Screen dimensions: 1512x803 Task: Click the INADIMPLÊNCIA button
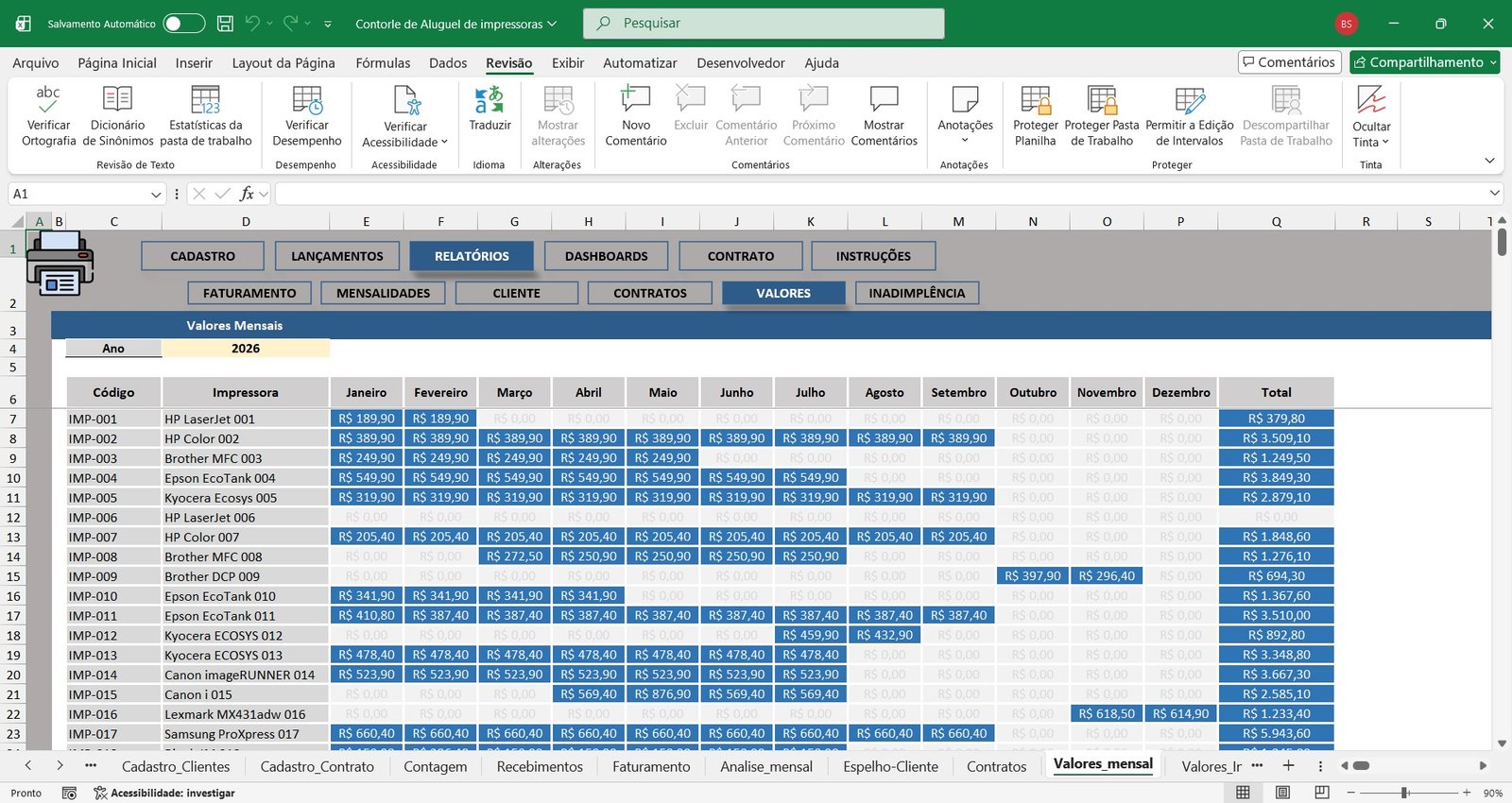pyautogui.click(x=917, y=293)
